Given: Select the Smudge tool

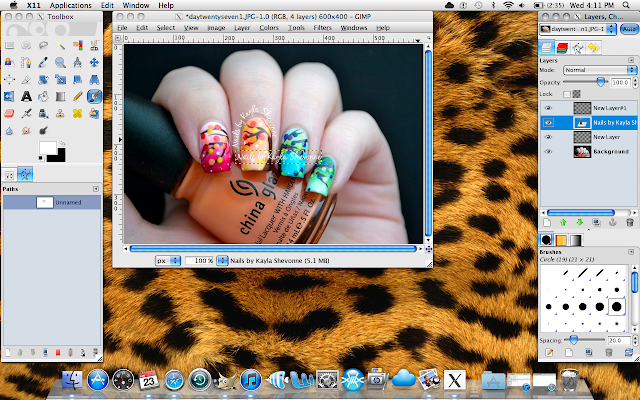Looking at the screenshot, I should pyautogui.click(x=26, y=131).
